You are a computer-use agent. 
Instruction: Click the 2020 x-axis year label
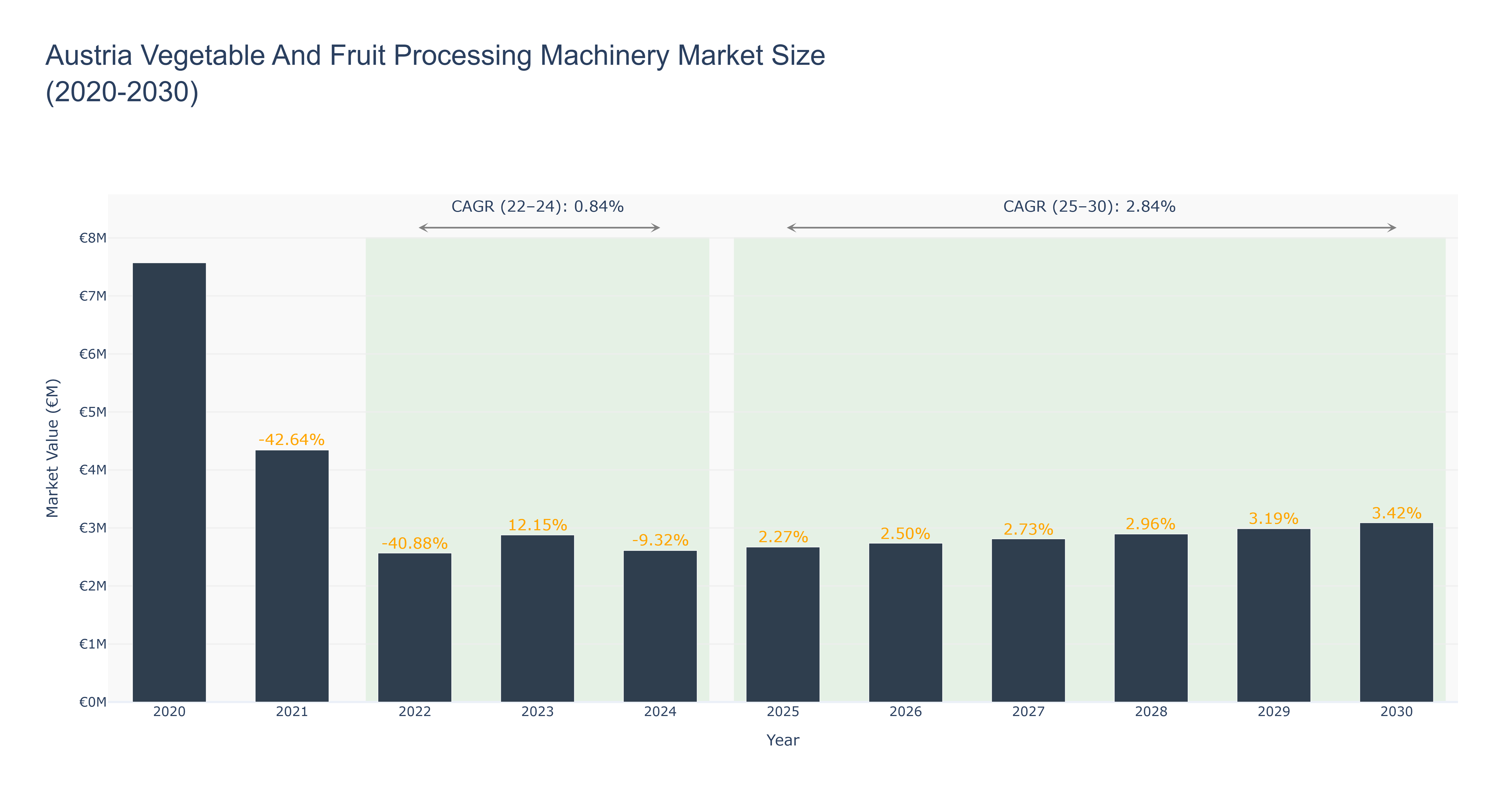pyautogui.click(x=169, y=712)
